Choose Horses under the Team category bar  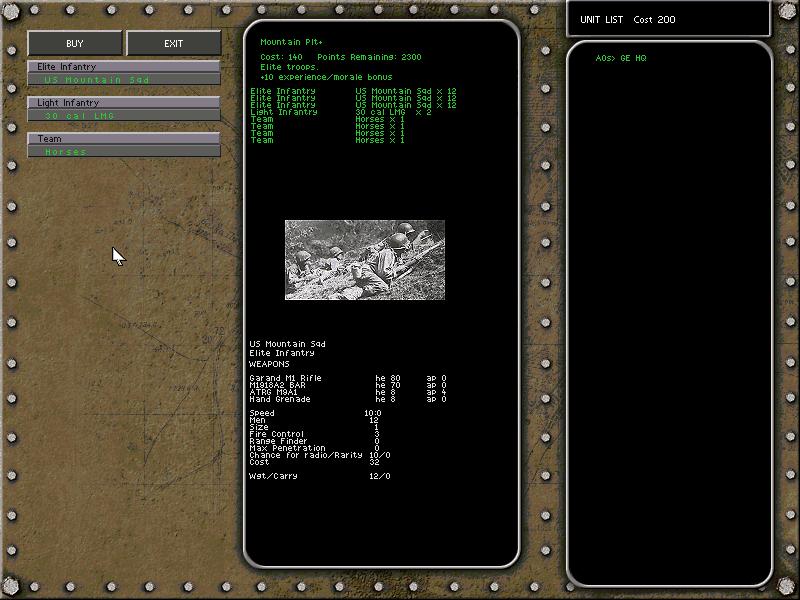124,152
